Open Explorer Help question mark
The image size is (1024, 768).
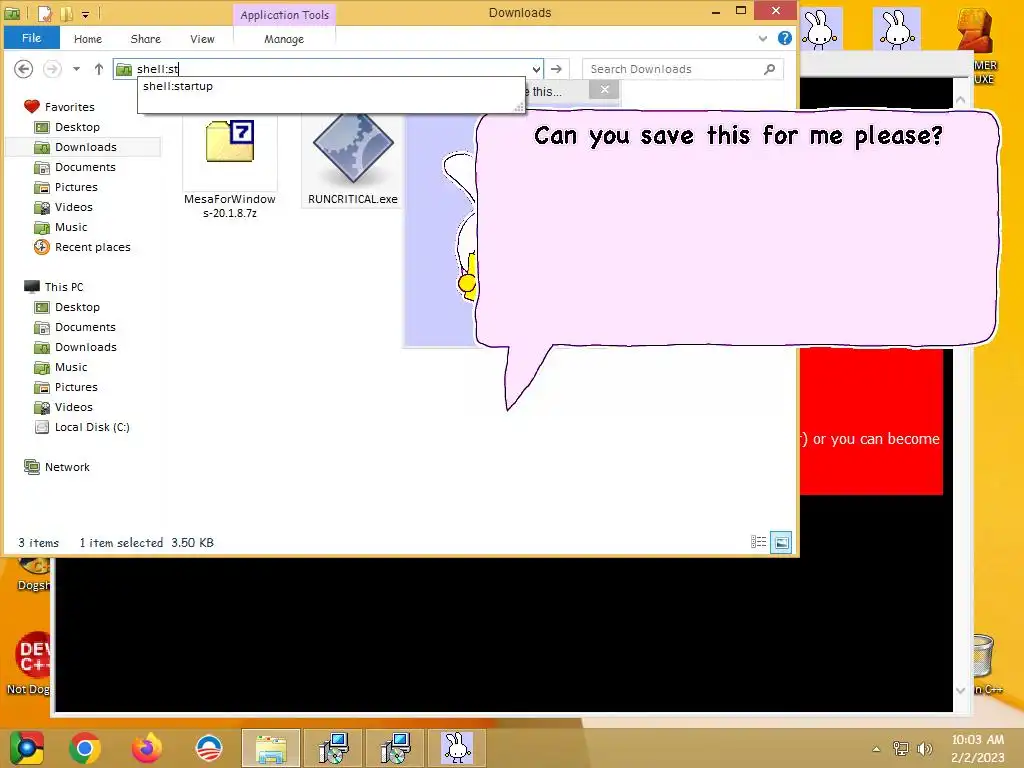pos(784,39)
